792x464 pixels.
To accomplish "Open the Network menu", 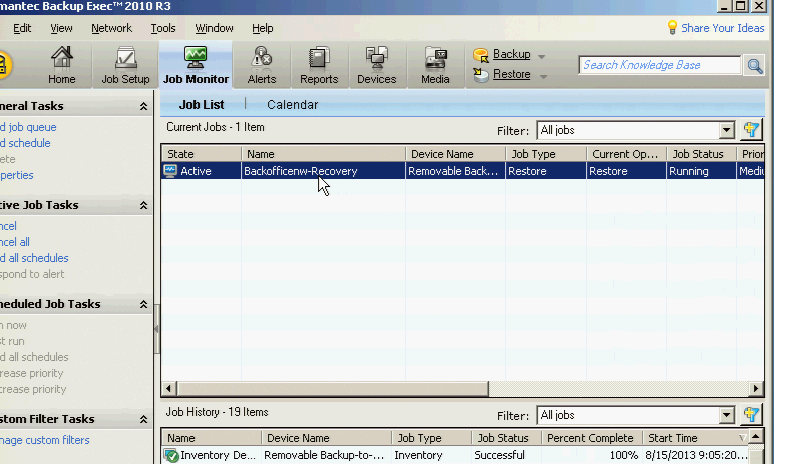I will (111, 28).
